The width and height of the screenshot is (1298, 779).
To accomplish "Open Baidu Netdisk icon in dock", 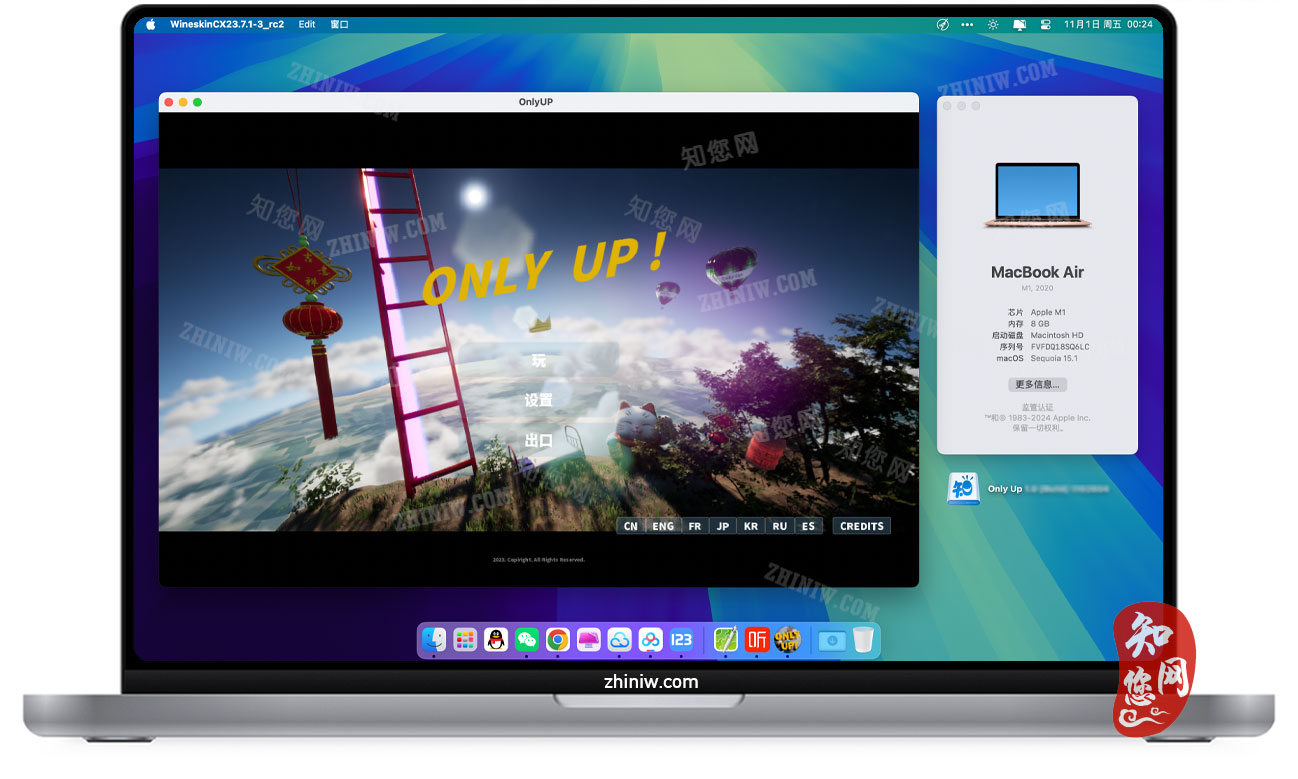I will pyautogui.click(x=651, y=639).
